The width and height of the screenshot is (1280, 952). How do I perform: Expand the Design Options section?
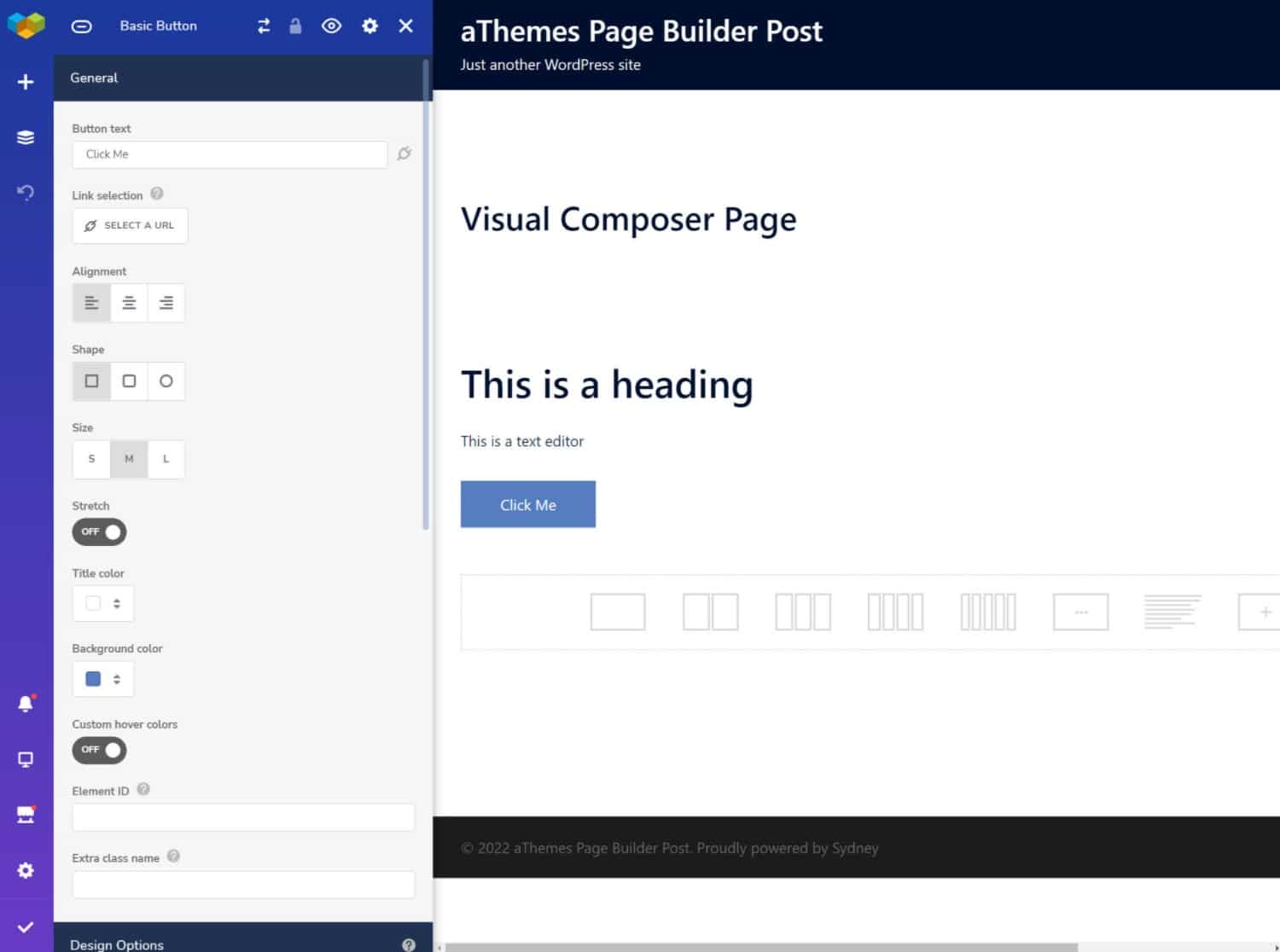[x=243, y=937]
